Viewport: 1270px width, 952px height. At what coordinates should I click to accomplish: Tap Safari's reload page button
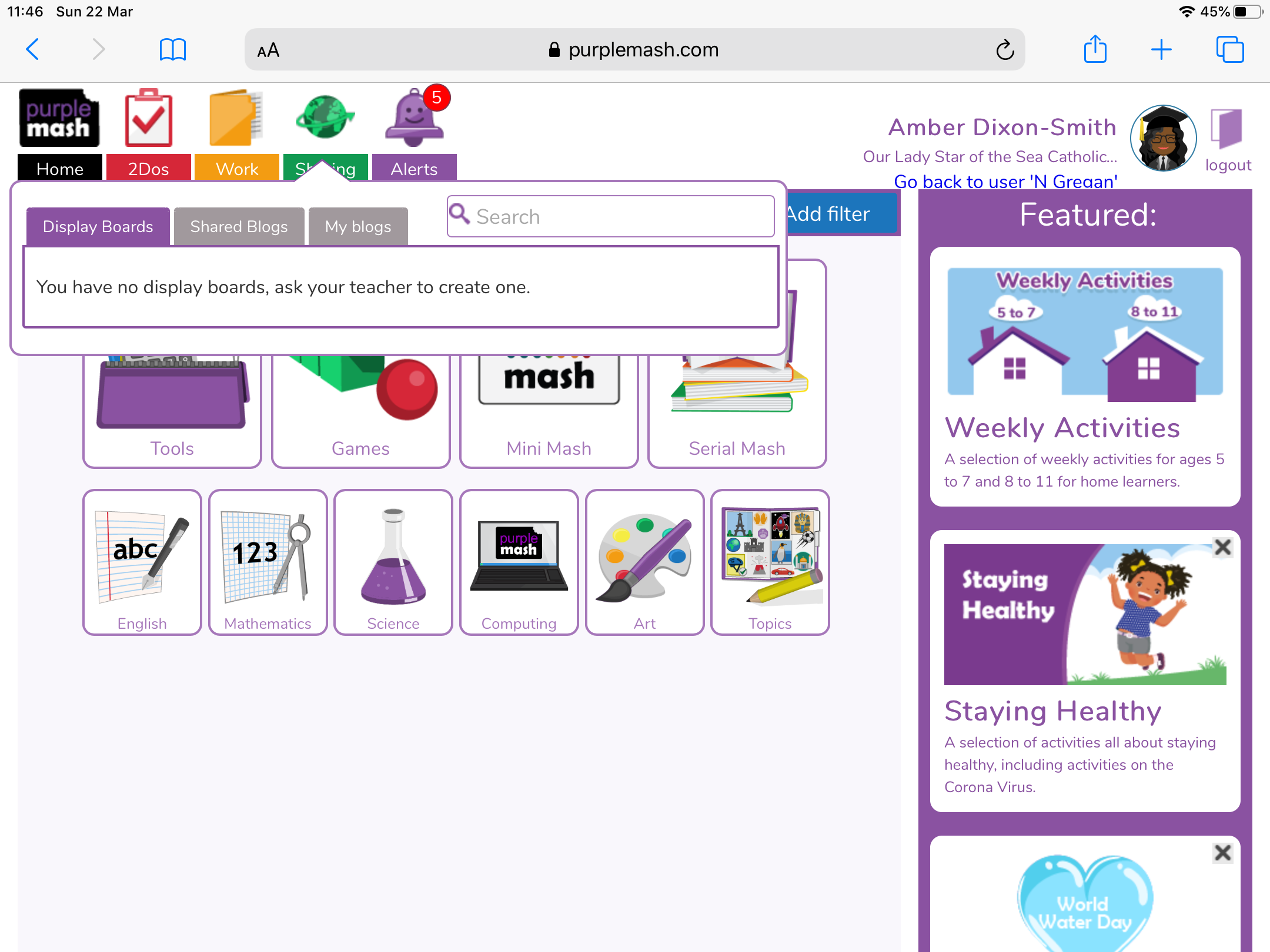[1004, 50]
